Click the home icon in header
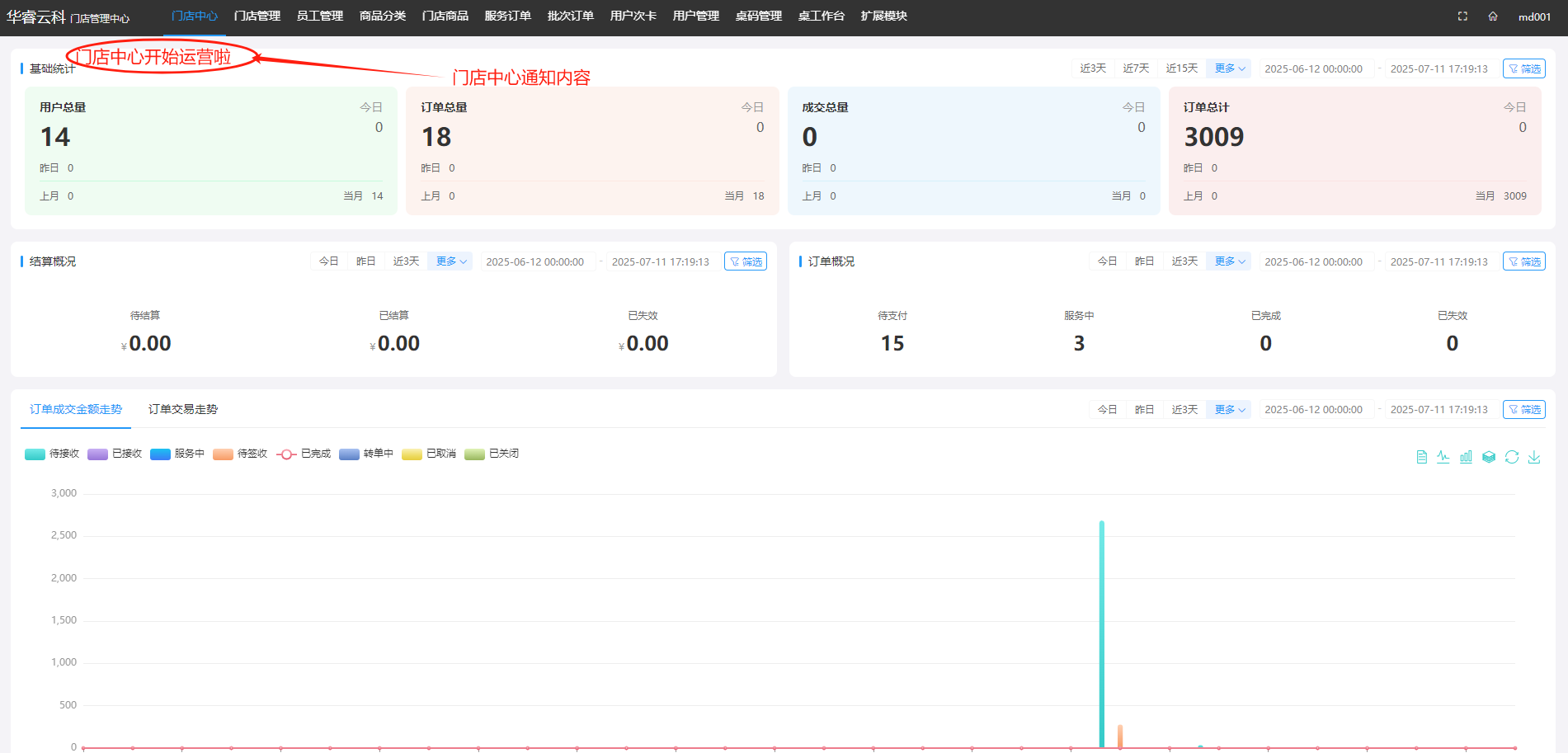Image resolution: width=1568 pixels, height=753 pixels. pos(1493,16)
